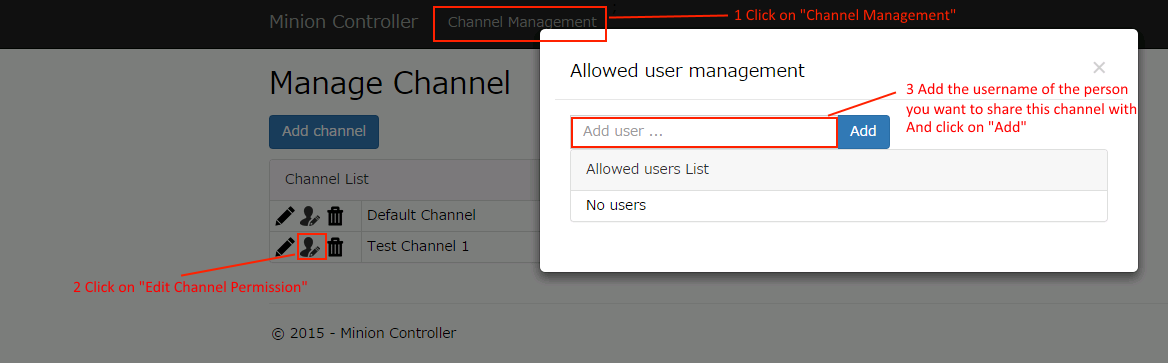Open Default Channel permission editor icon
Viewport: 1168px width, 363px height.
coord(310,216)
